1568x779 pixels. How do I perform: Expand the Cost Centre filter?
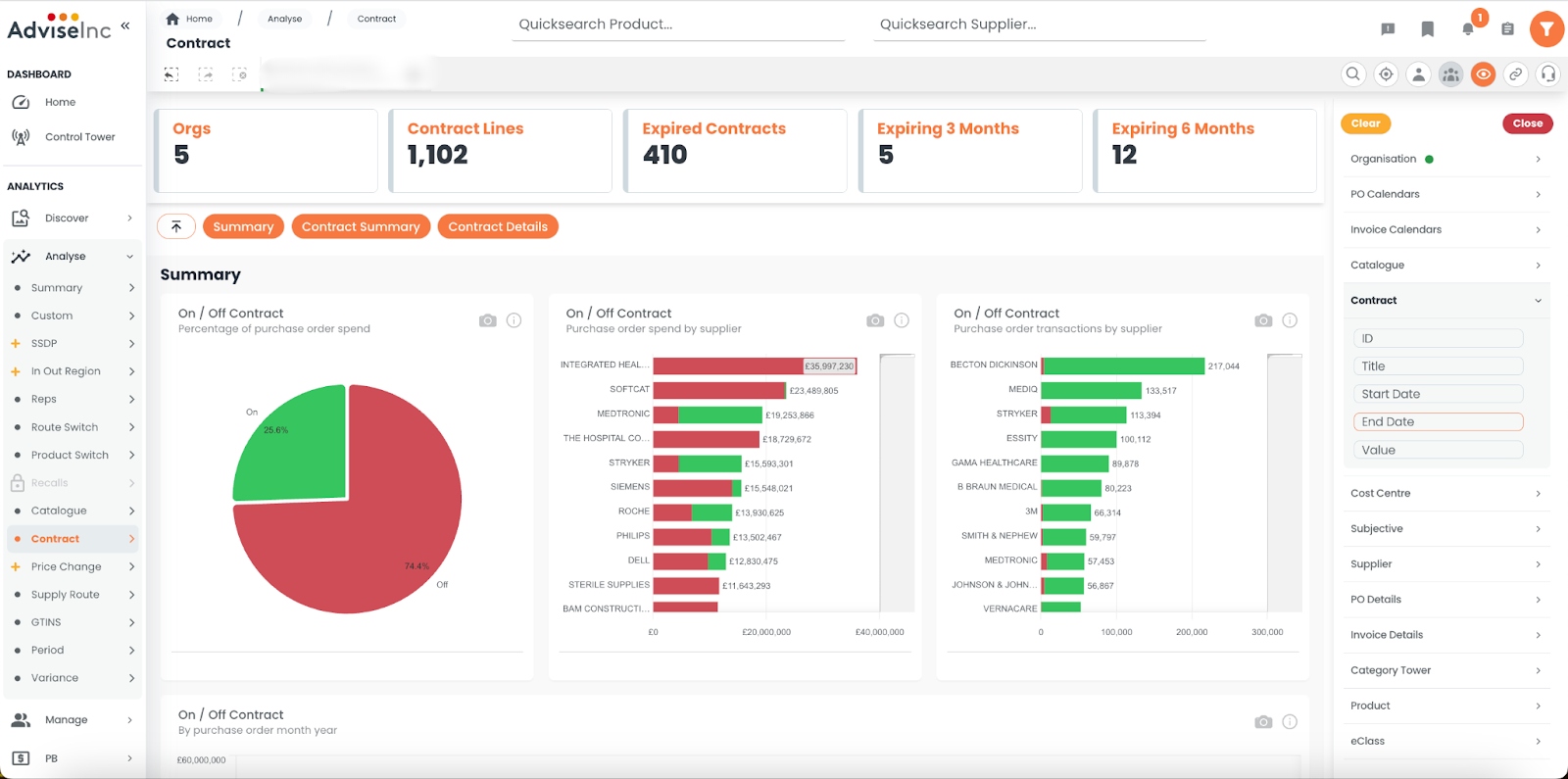tap(1445, 493)
